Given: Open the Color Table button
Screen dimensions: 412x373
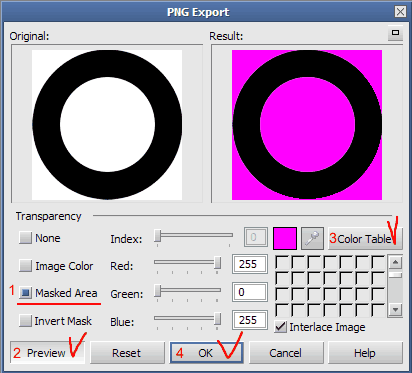Looking at the screenshot, I should click(365, 238).
